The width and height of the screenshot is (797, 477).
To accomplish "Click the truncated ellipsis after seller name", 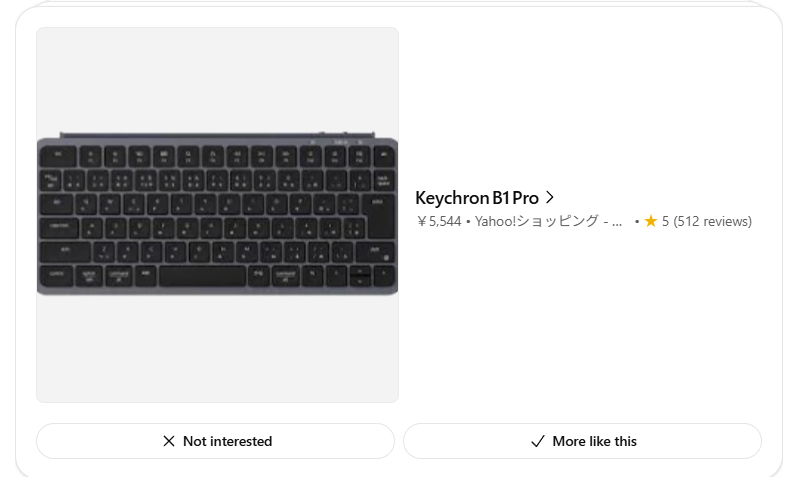I will (617, 223).
